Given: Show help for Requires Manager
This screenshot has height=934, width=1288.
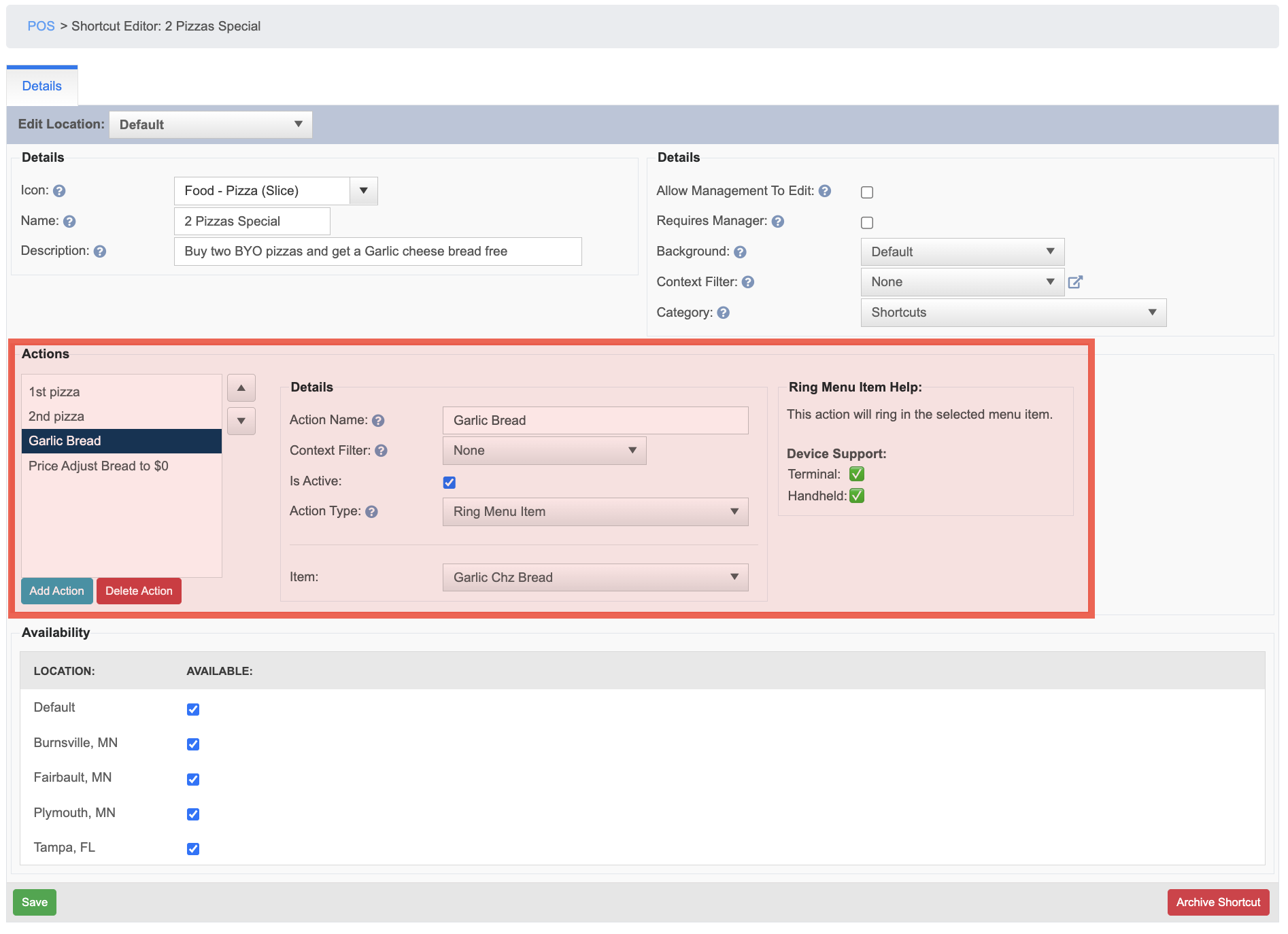Looking at the screenshot, I should [x=778, y=222].
